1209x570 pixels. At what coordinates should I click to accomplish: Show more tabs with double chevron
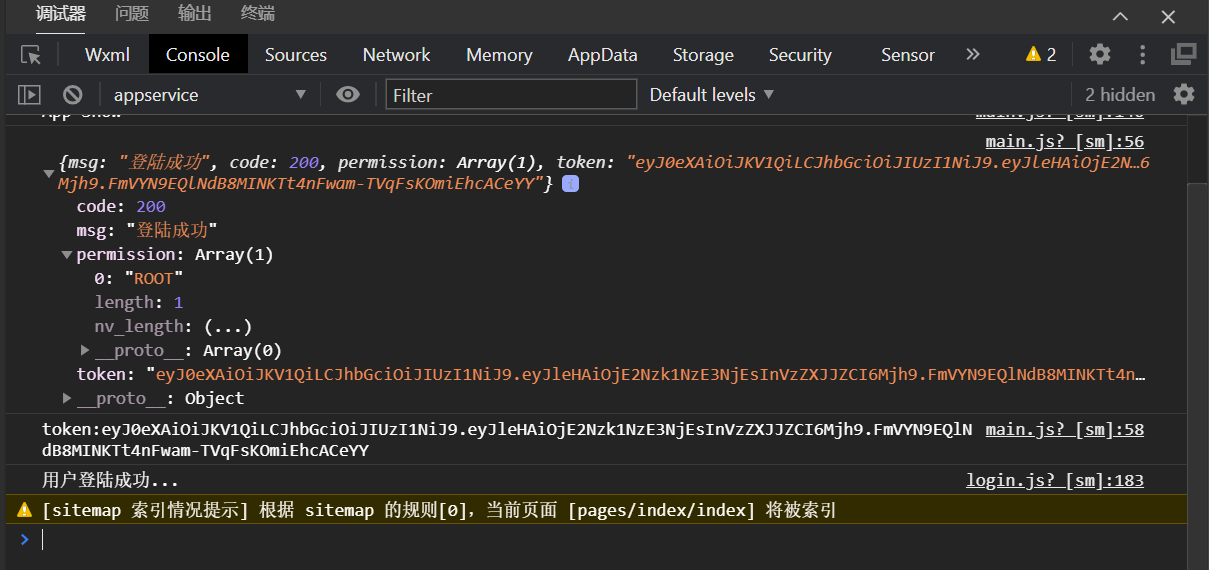pyautogui.click(x=972, y=55)
